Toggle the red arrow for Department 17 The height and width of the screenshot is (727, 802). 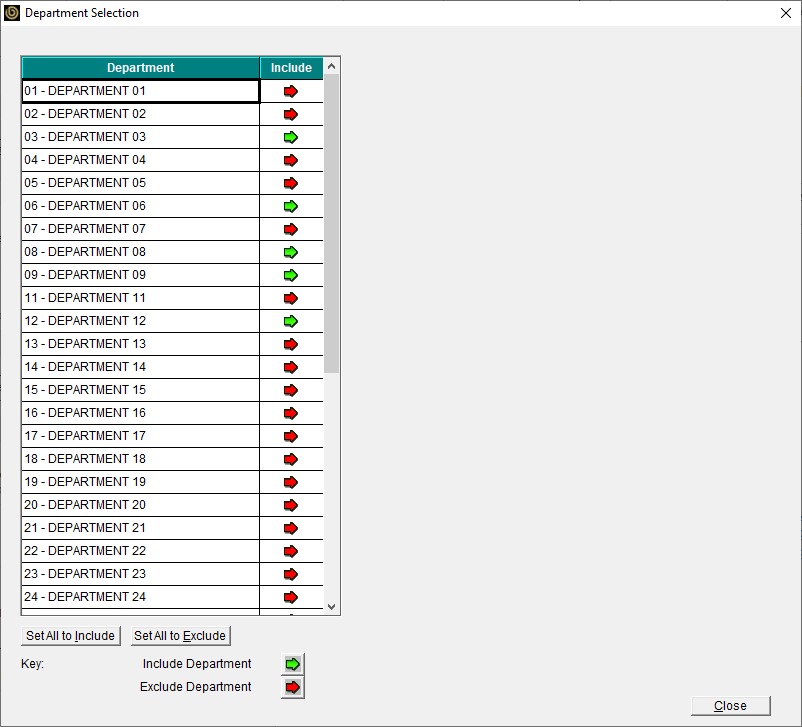(291, 436)
